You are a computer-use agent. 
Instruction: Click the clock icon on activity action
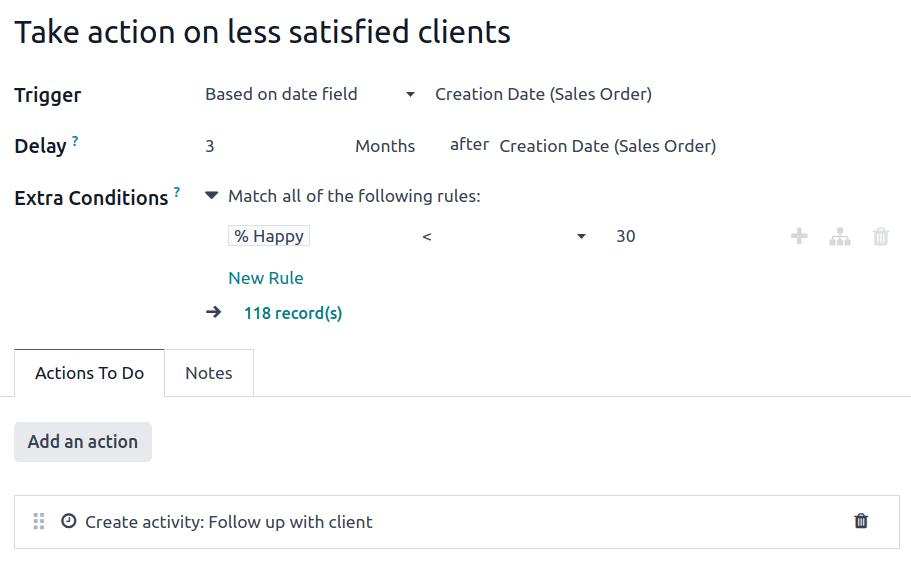69,521
